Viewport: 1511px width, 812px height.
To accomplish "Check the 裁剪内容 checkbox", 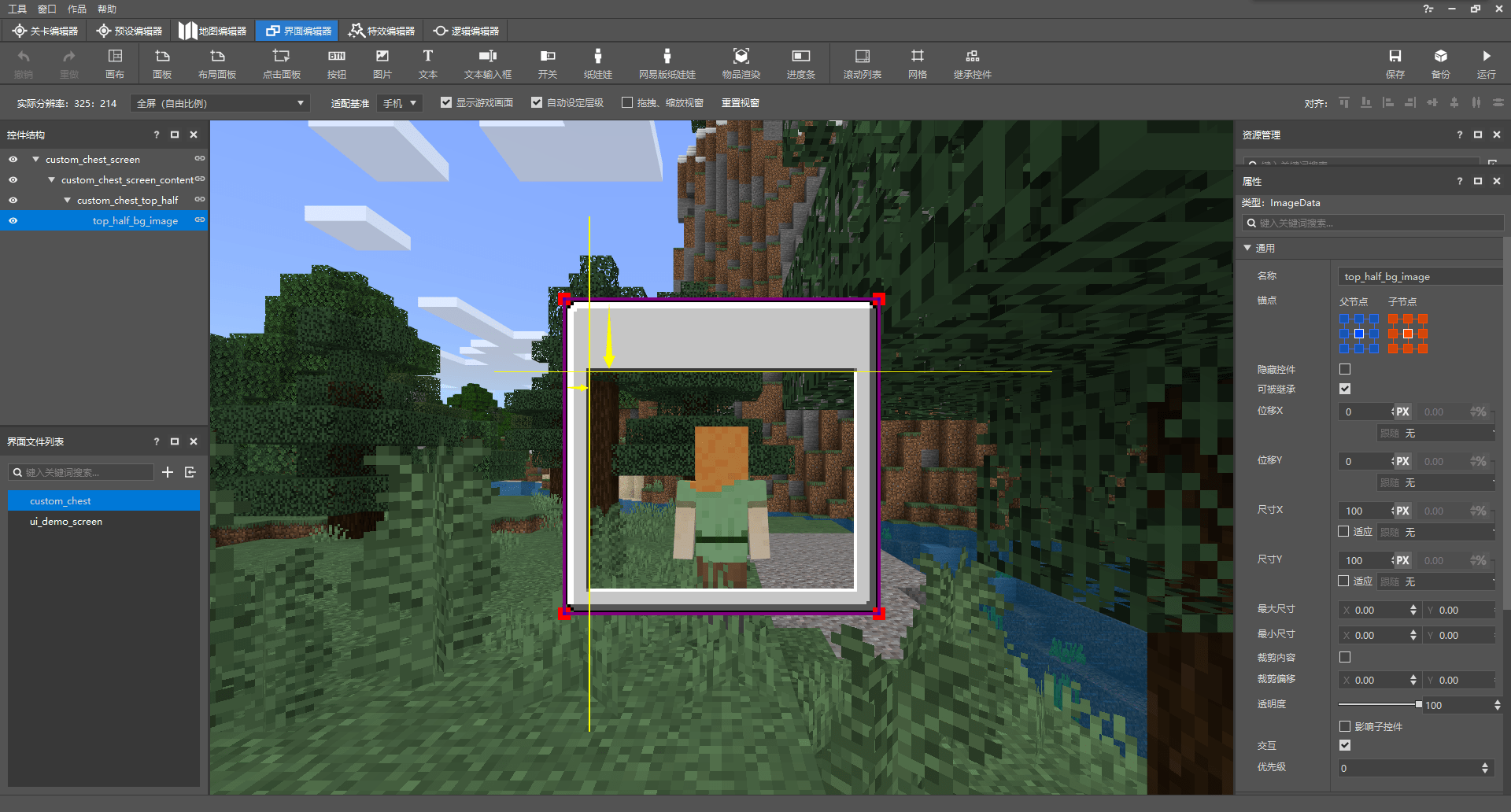I will [x=1345, y=657].
